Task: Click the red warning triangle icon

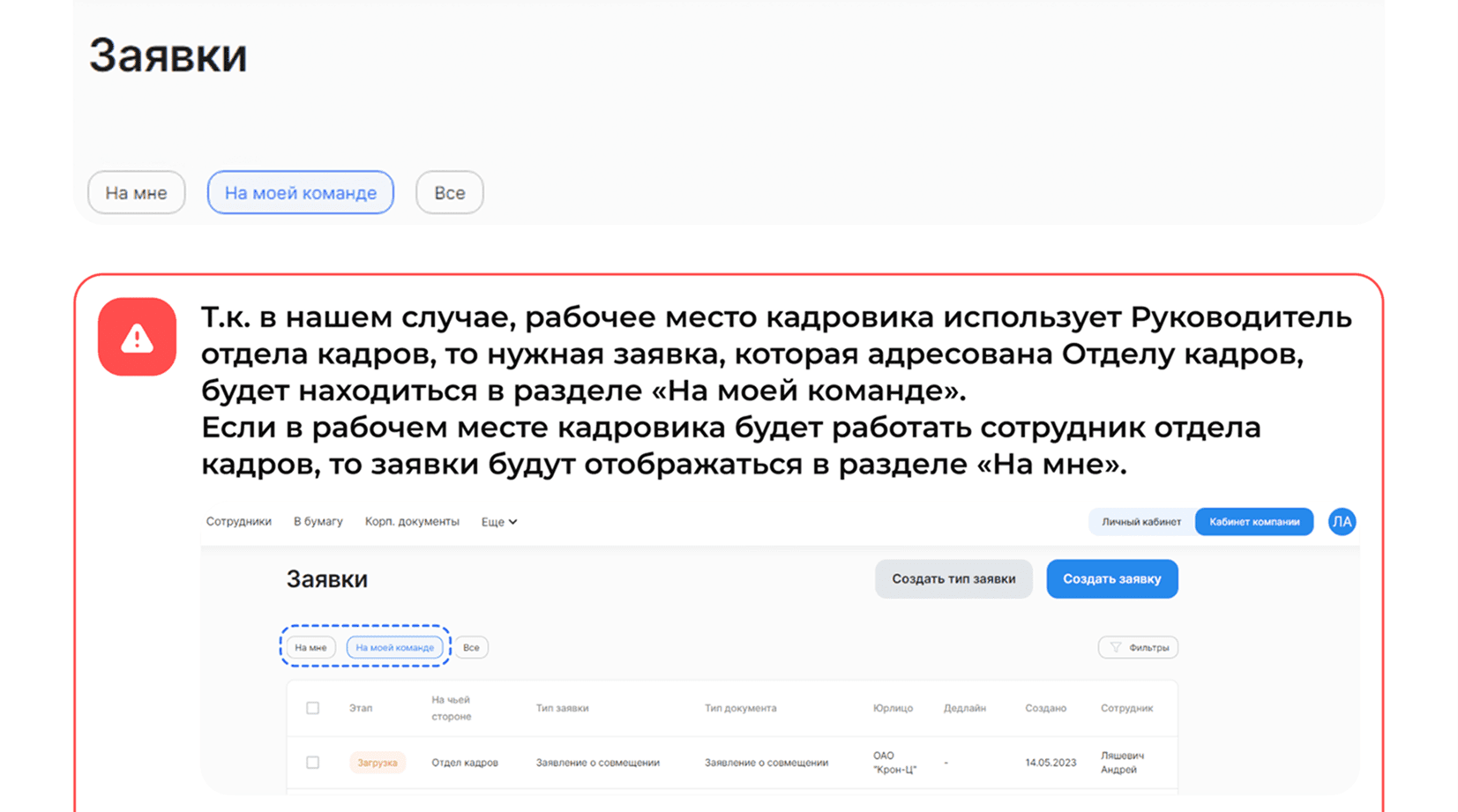Action: click(x=137, y=337)
